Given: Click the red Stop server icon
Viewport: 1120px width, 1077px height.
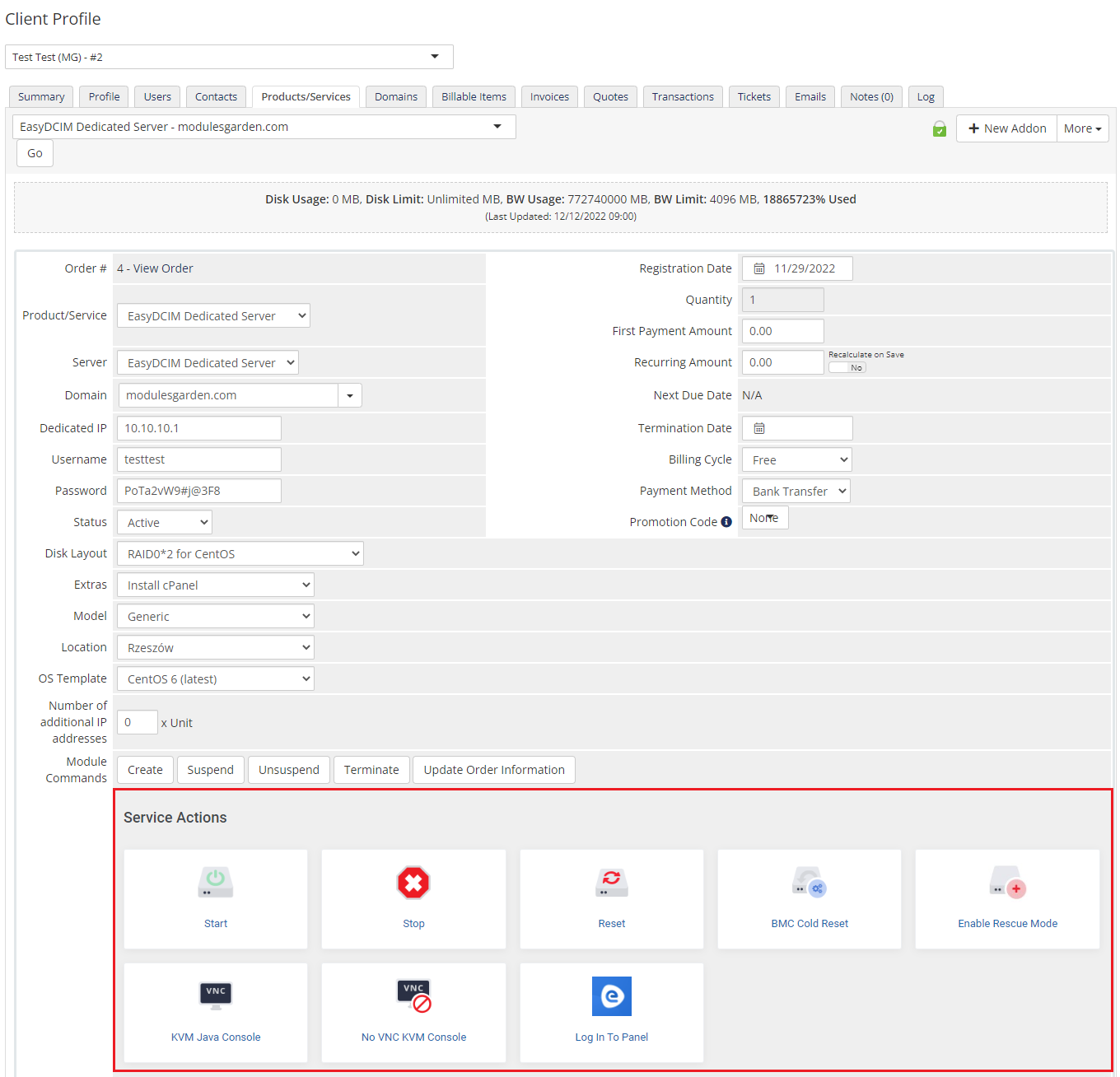Looking at the screenshot, I should pos(413,883).
